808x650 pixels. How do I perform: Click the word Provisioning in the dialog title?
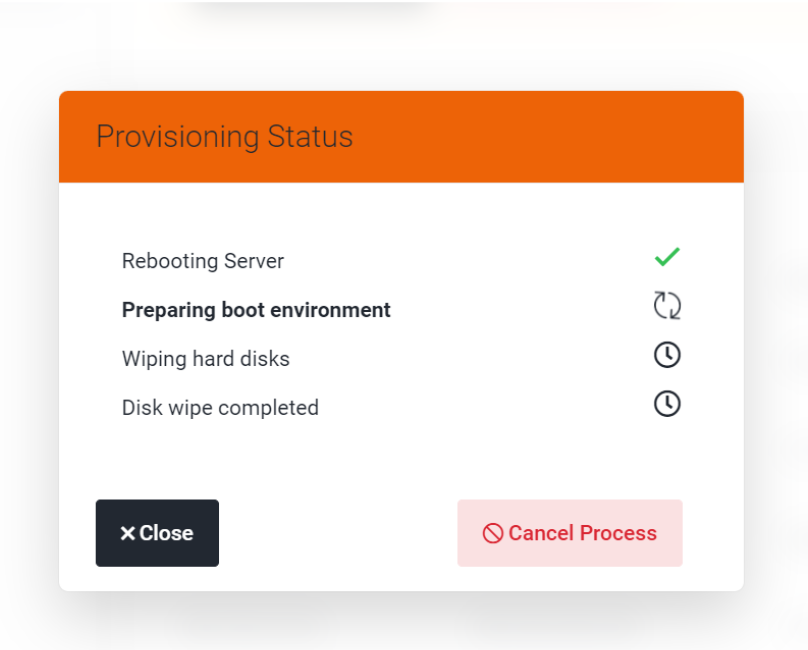click(x=177, y=137)
